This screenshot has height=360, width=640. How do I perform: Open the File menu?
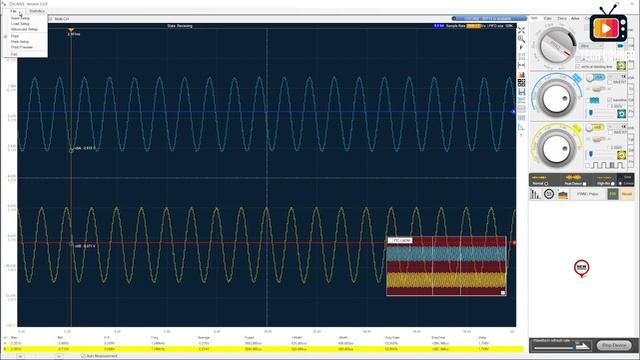[x=13, y=11]
